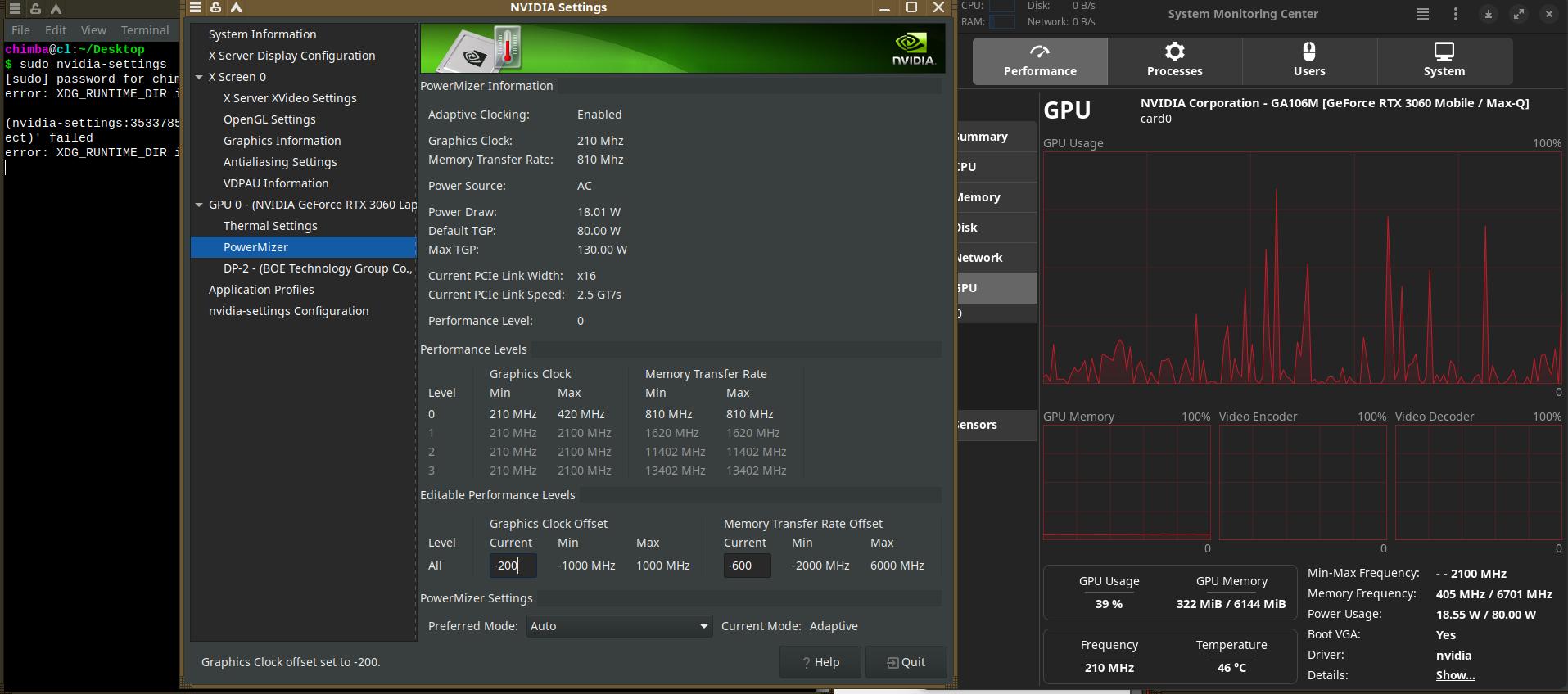Click the Memory Transfer Rate Offset current field
Screen dimensions: 1568x694
747,566
